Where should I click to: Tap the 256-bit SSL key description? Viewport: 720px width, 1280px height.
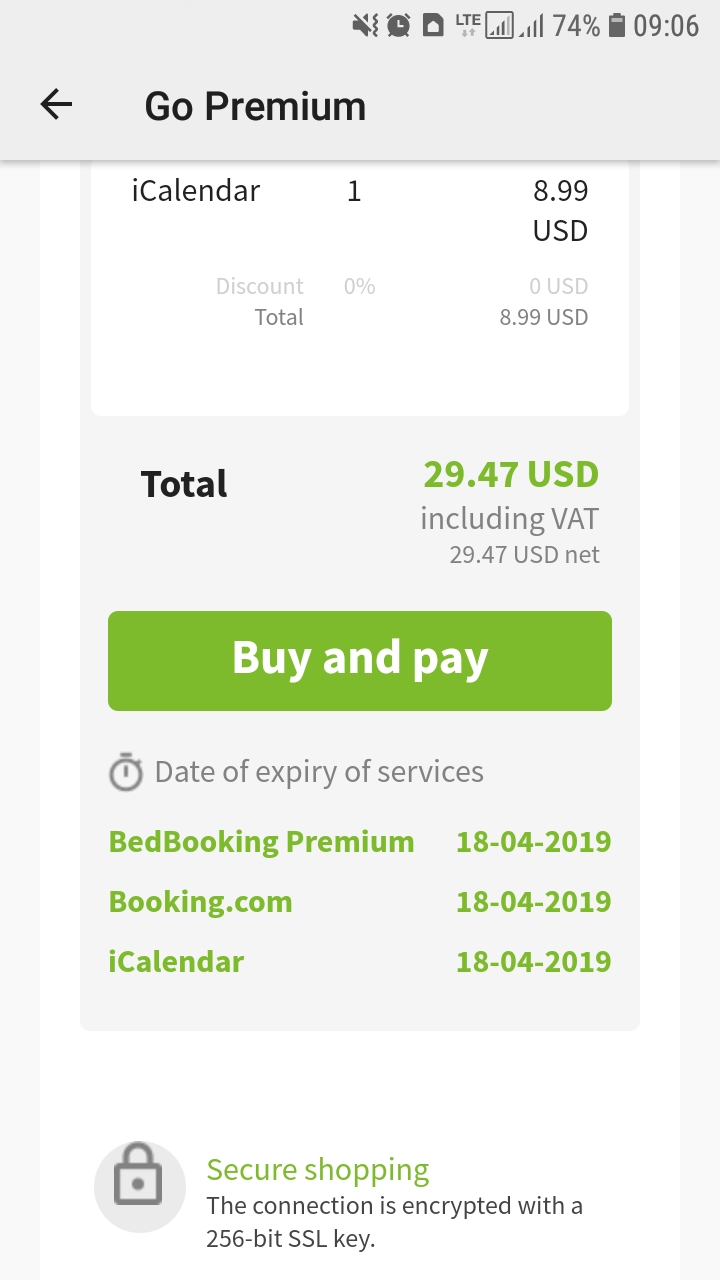(395, 1222)
